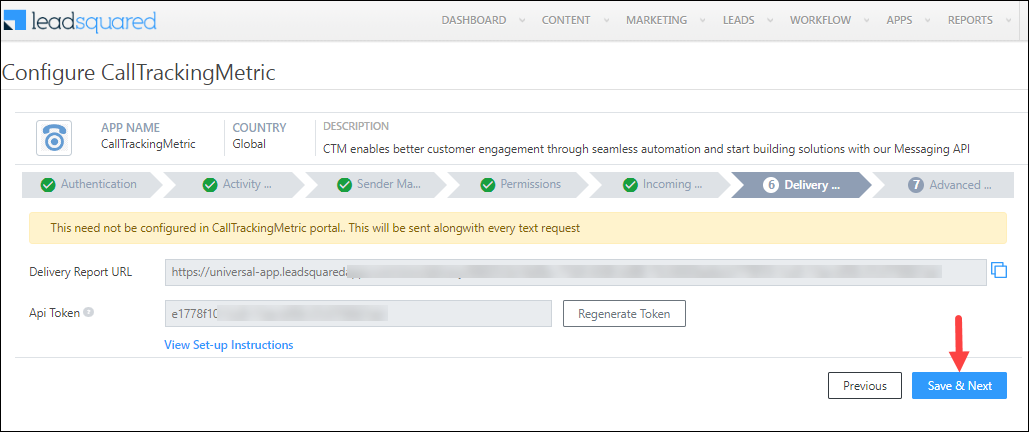Viewport: 1029px width, 432px height.
Task: Expand the MARKETING dropdown arrow
Action: [703, 20]
